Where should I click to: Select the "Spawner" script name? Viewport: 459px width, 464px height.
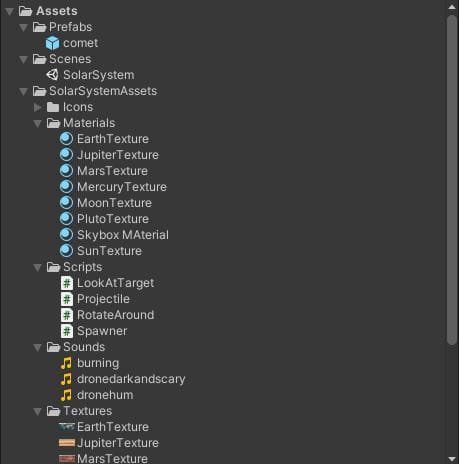[102, 331]
